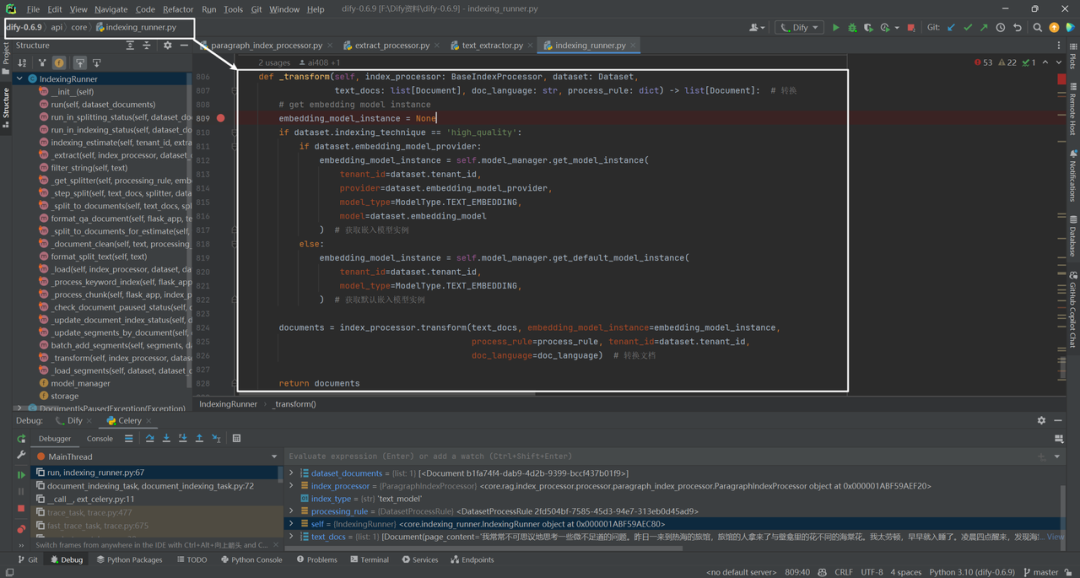Click Git update project arrow icon
This screenshot has height=578, width=1080.
click(951, 28)
